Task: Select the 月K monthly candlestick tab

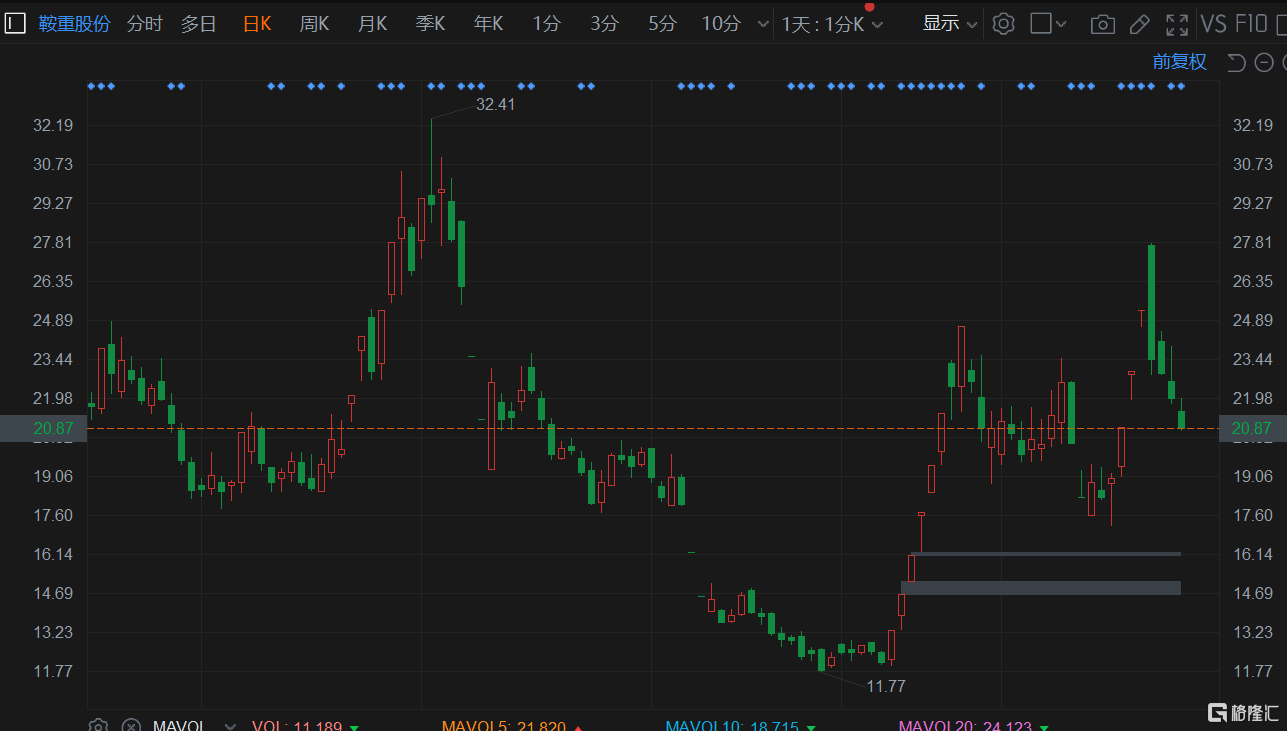Action: tap(372, 24)
